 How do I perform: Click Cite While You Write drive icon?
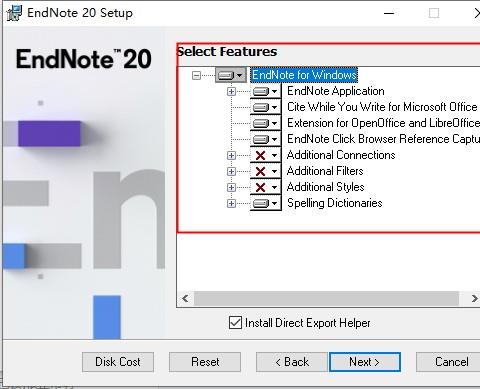[265, 107]
